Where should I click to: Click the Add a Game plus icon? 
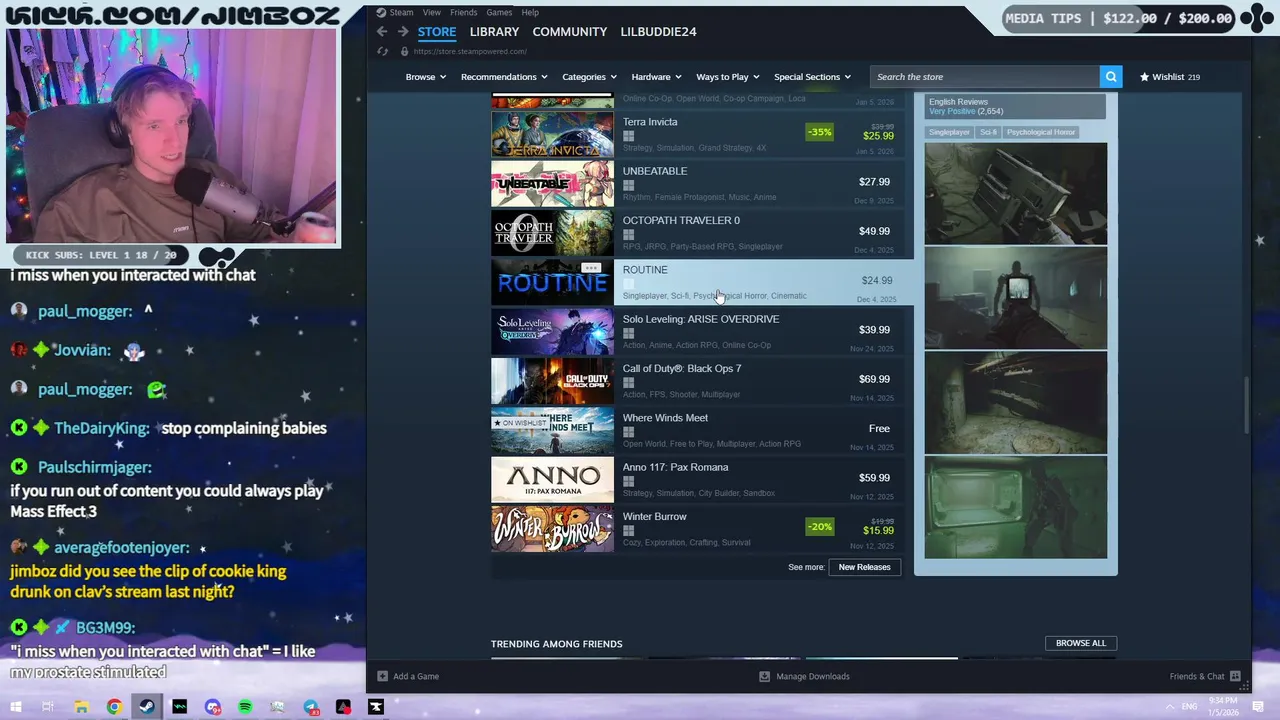[x=382, y=676]
